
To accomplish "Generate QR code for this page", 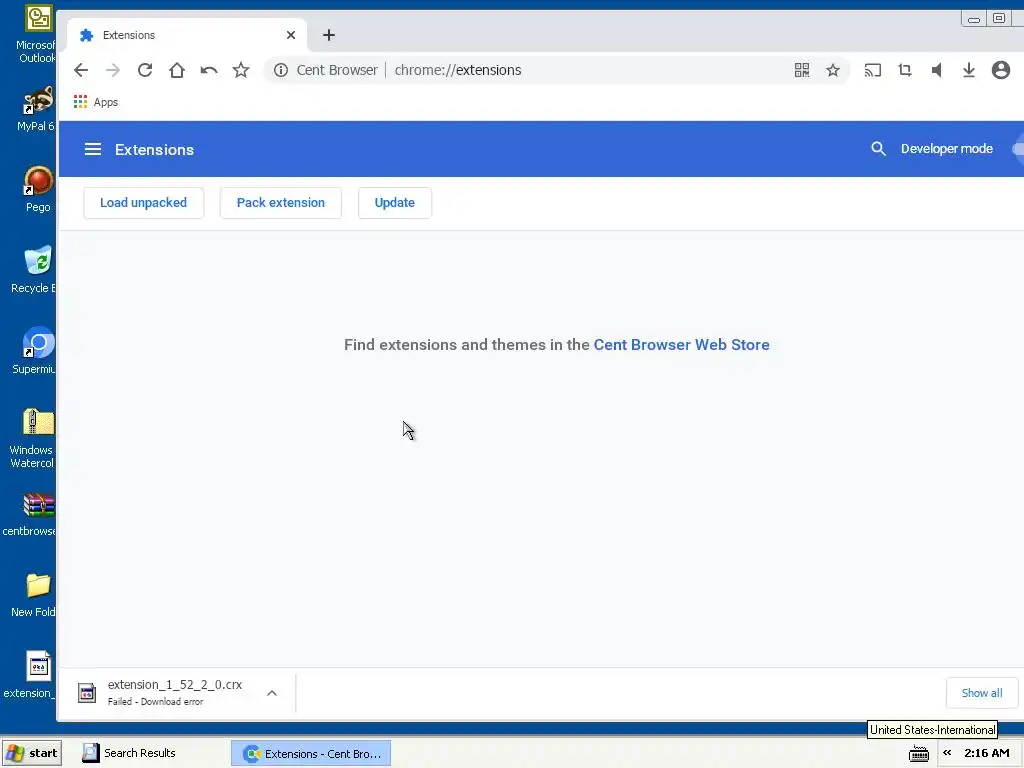I will tap(802, 70).
